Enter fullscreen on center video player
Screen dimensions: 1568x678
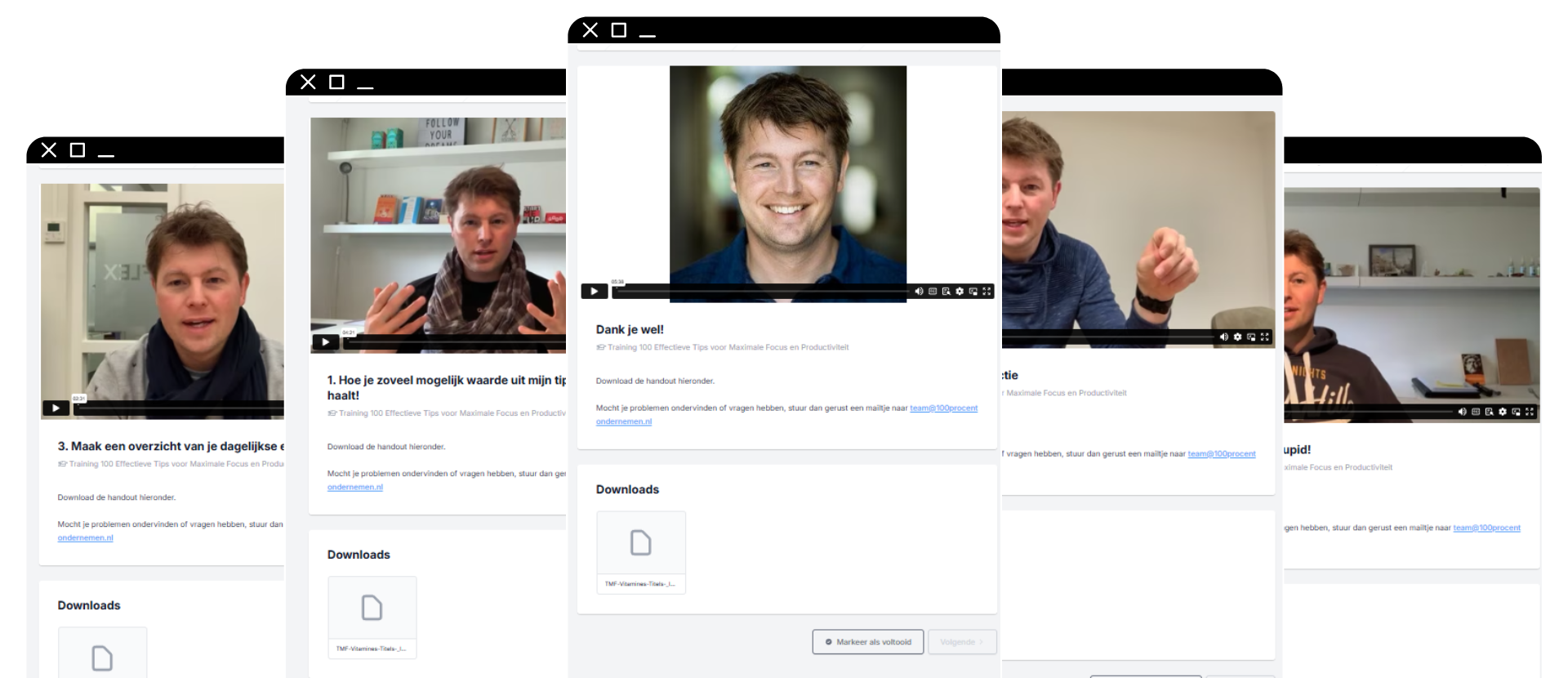[987, 292]
